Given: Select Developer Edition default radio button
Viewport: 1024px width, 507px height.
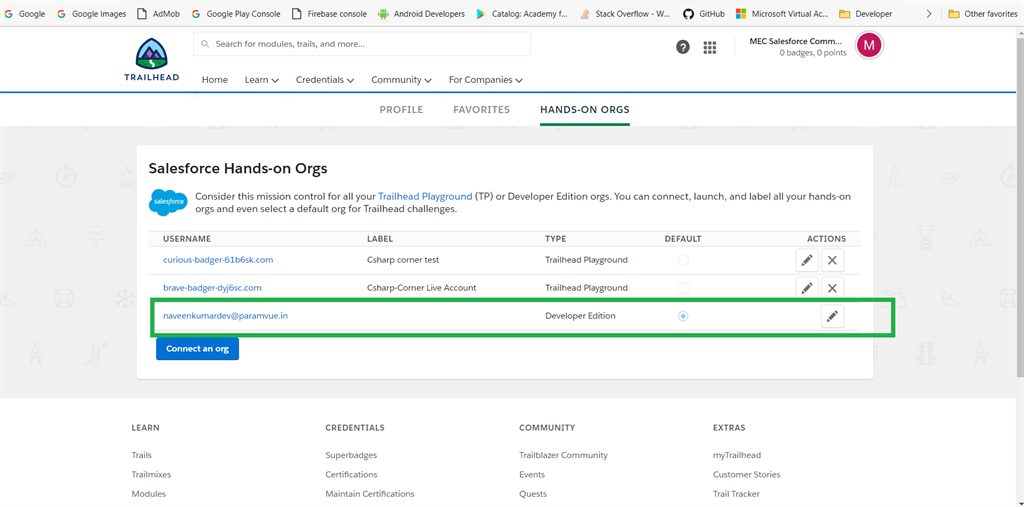Looking at the screenshot, I should coord(683,316).
